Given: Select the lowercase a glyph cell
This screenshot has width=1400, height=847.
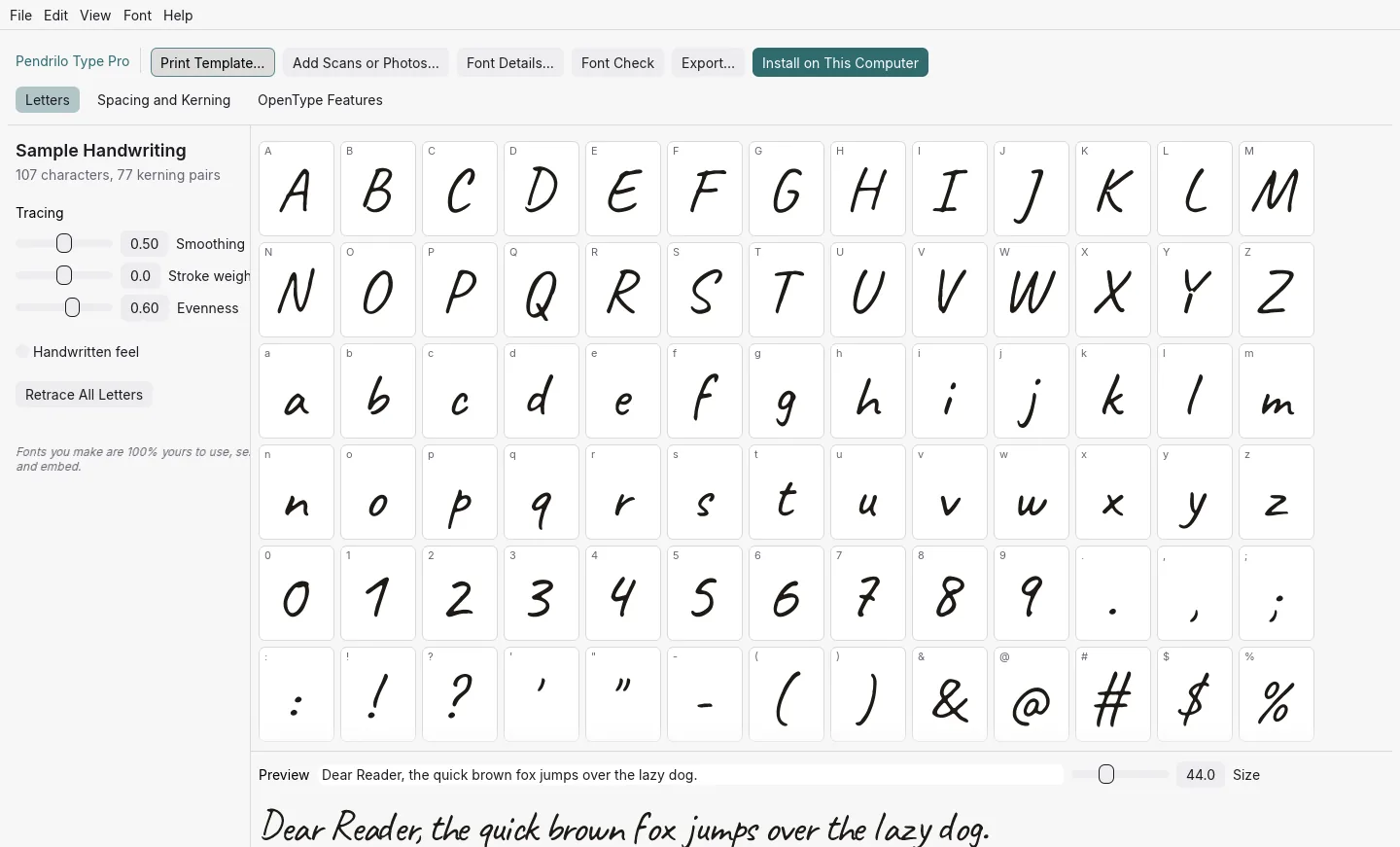Looking at the screenshot, I should [x=297, y=391].
